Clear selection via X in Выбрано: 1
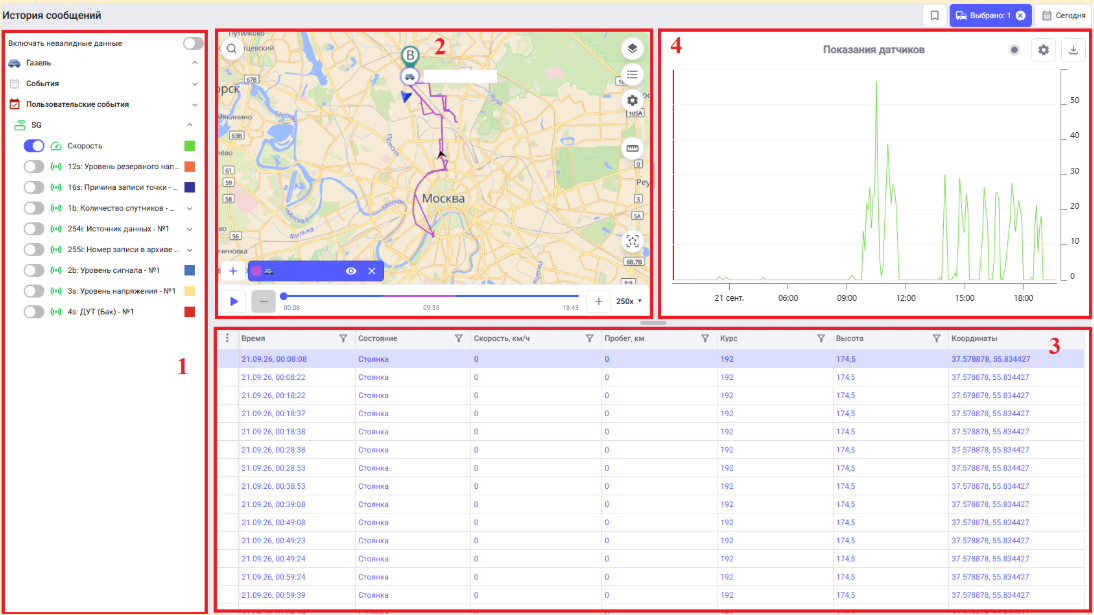 (1020, 15)
